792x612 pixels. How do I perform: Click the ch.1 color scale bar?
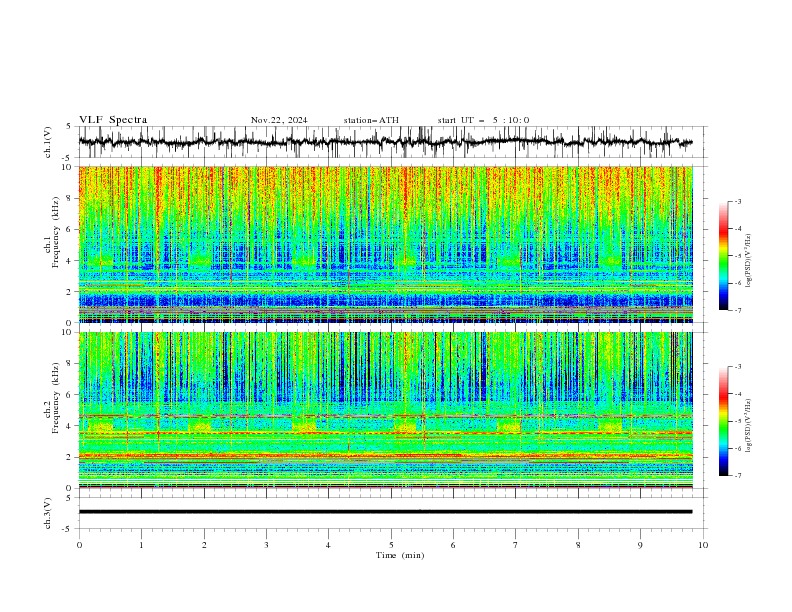pos(723,256)
